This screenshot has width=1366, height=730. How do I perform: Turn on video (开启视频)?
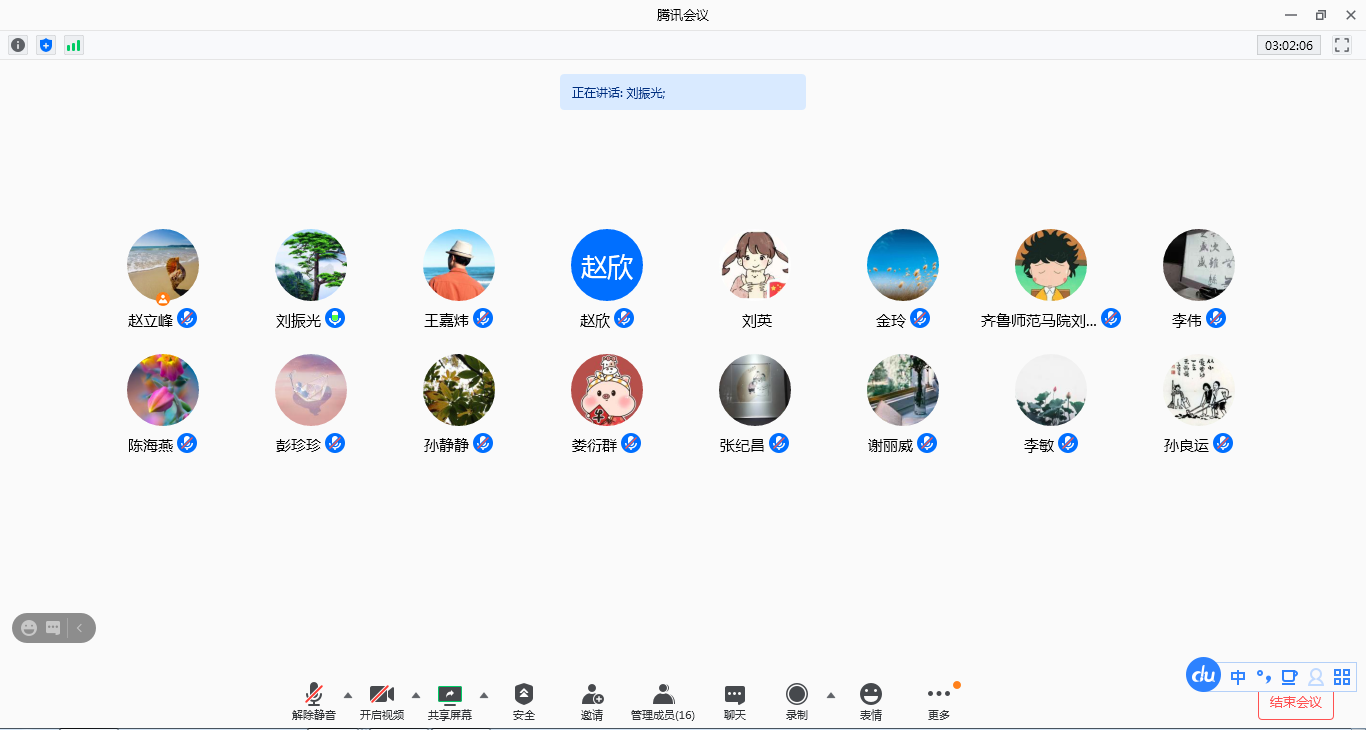coord(382,701)
